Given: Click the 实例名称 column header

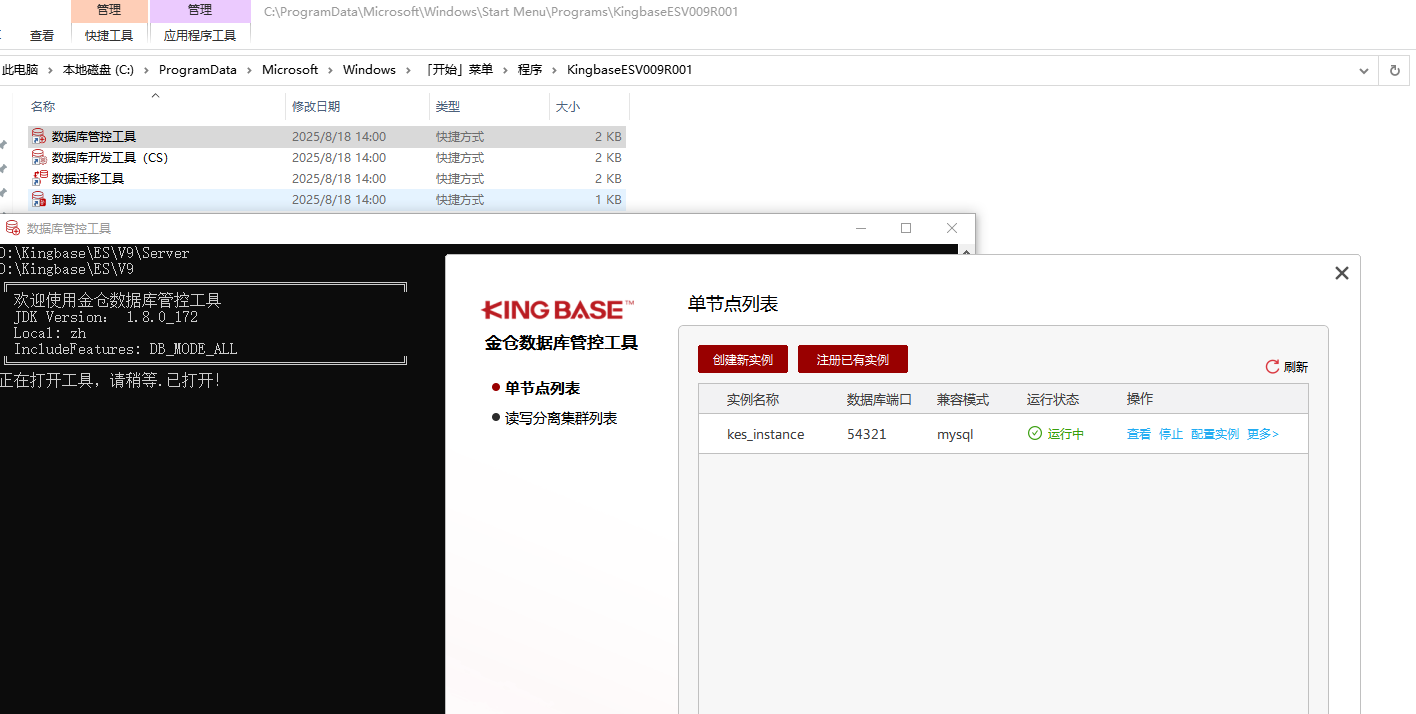Looking at the screenshot, I should (753, 399).
